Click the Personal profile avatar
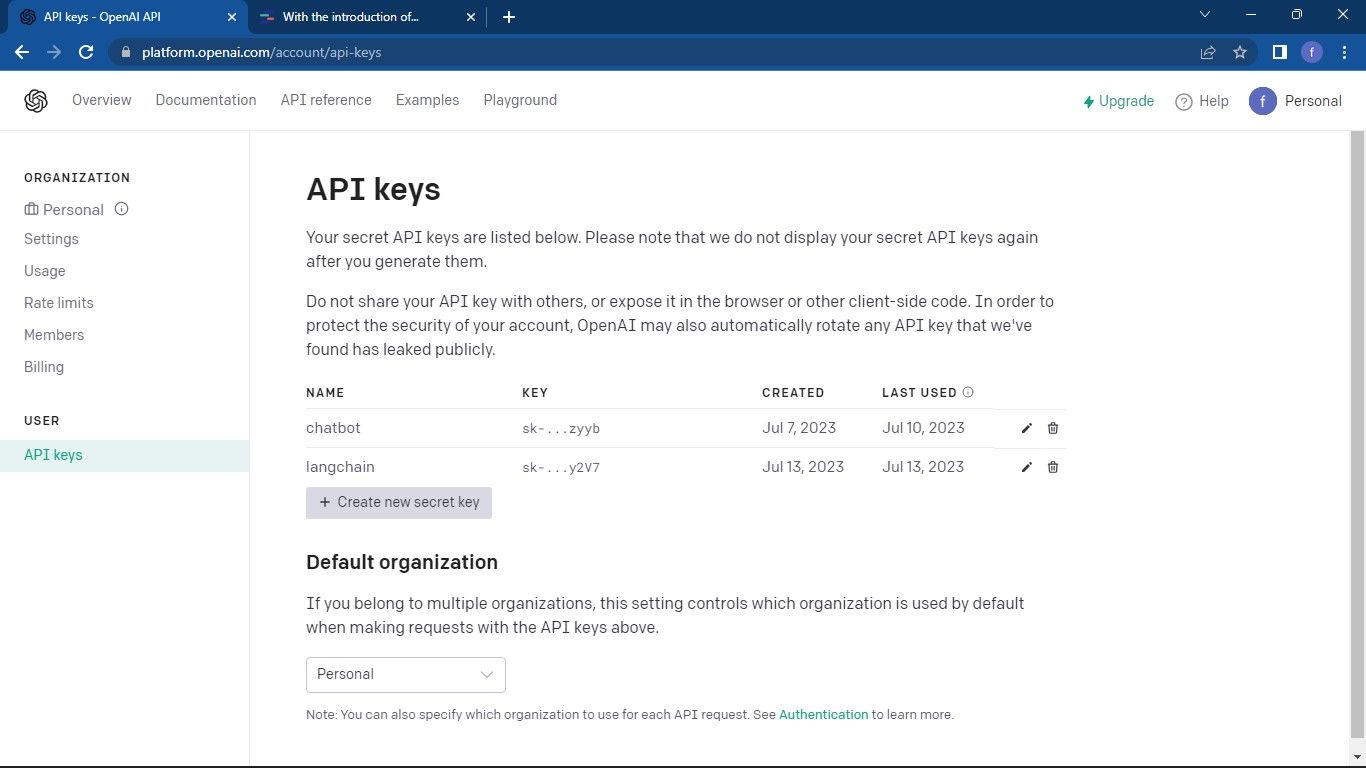 pos(1262,100)
